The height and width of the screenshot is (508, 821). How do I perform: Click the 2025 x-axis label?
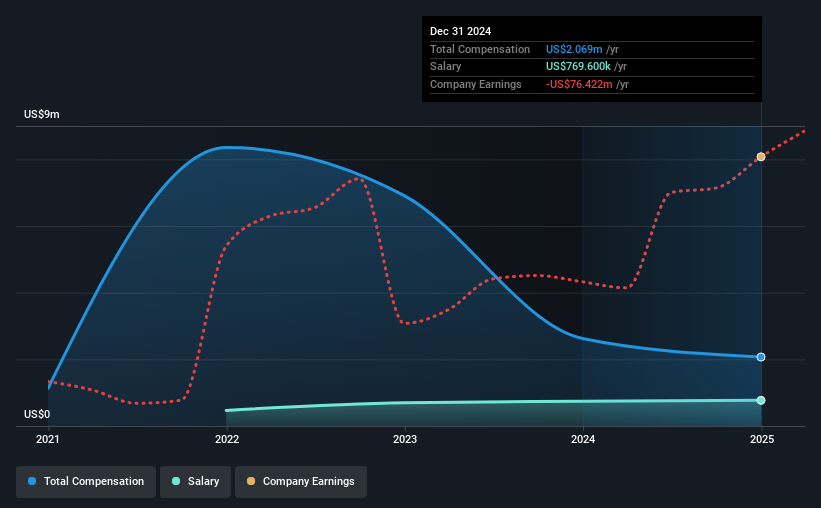click(761, 439)
